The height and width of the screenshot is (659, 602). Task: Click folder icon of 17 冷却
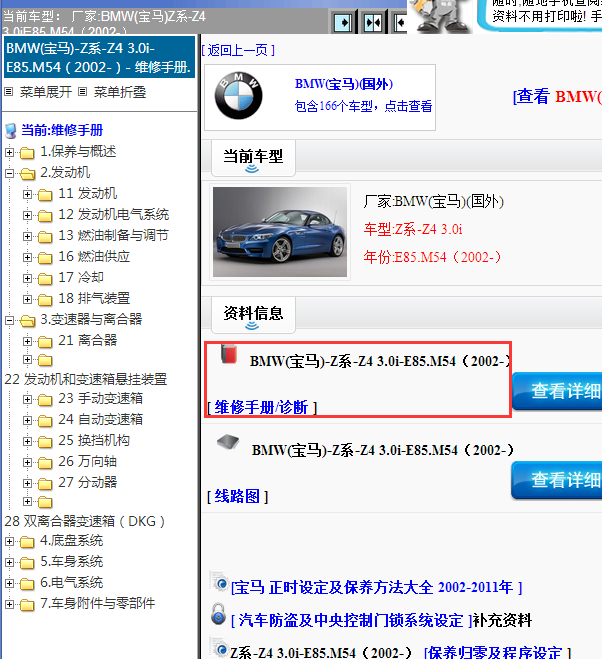pos(45,279)
